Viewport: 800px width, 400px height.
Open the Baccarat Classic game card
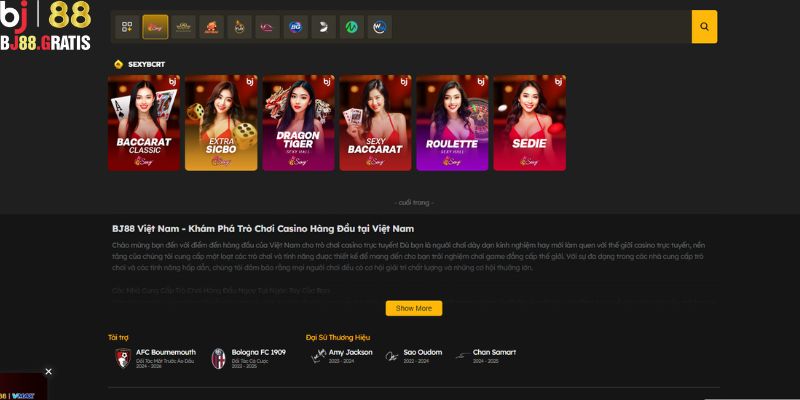144,123
